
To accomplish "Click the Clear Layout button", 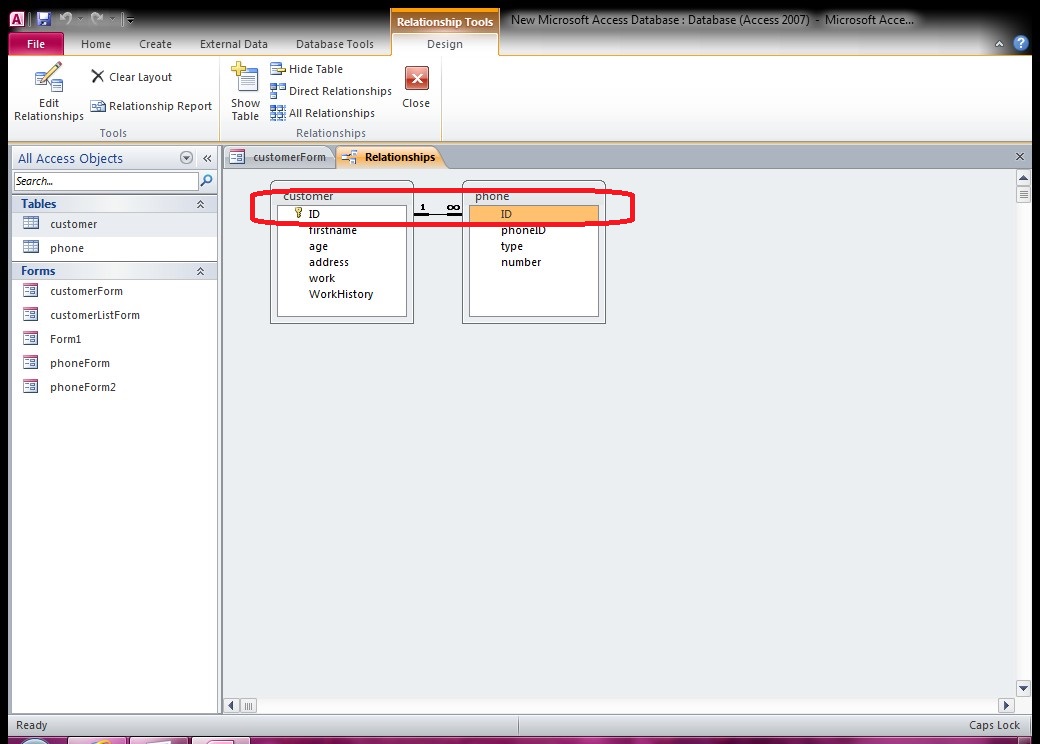I will coord(131,77).
